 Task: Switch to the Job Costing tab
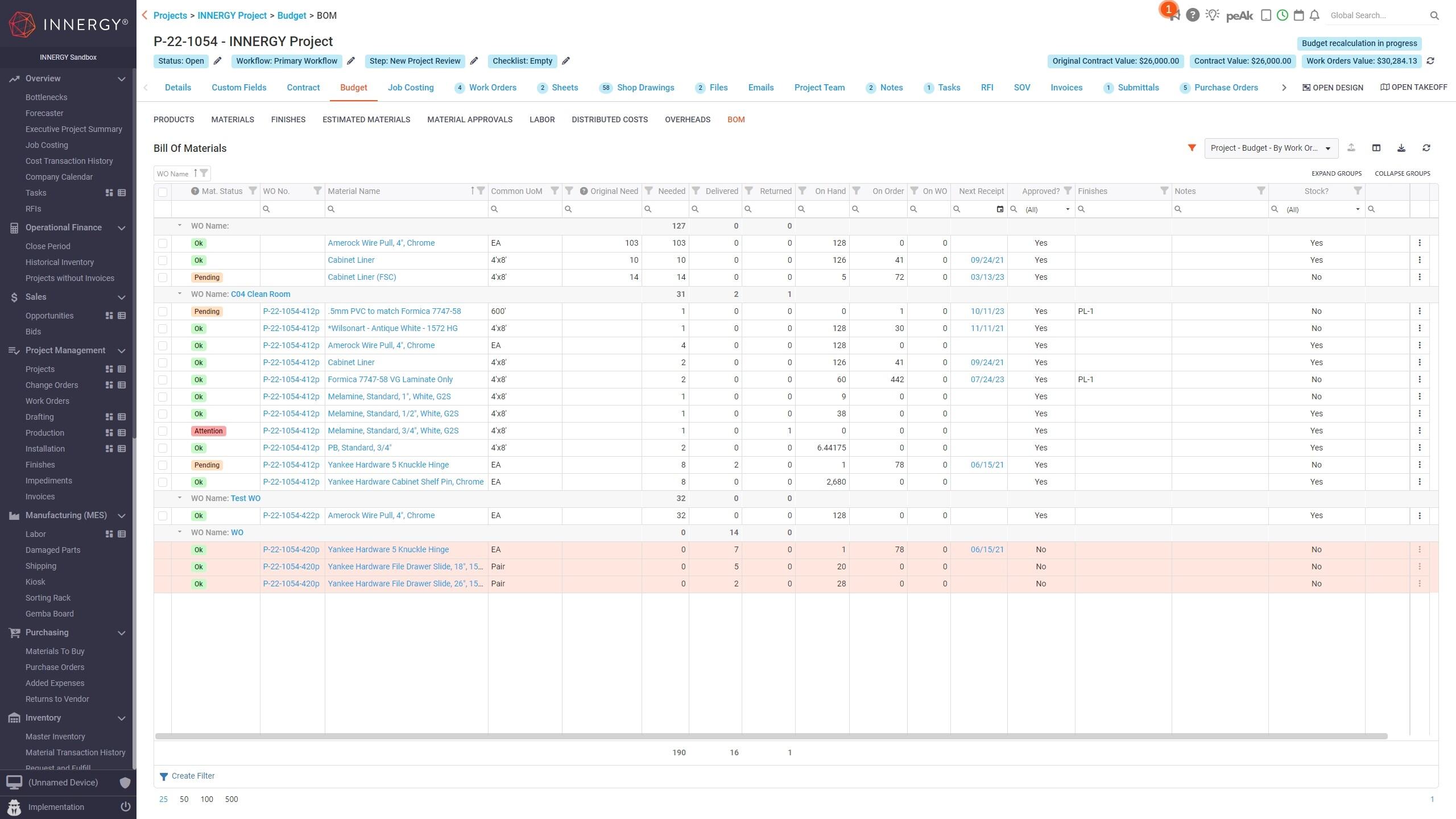click(410, 88)
